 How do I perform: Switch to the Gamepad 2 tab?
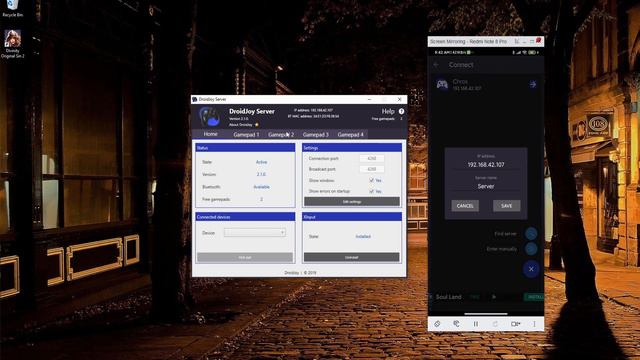(x=281, y=134)
